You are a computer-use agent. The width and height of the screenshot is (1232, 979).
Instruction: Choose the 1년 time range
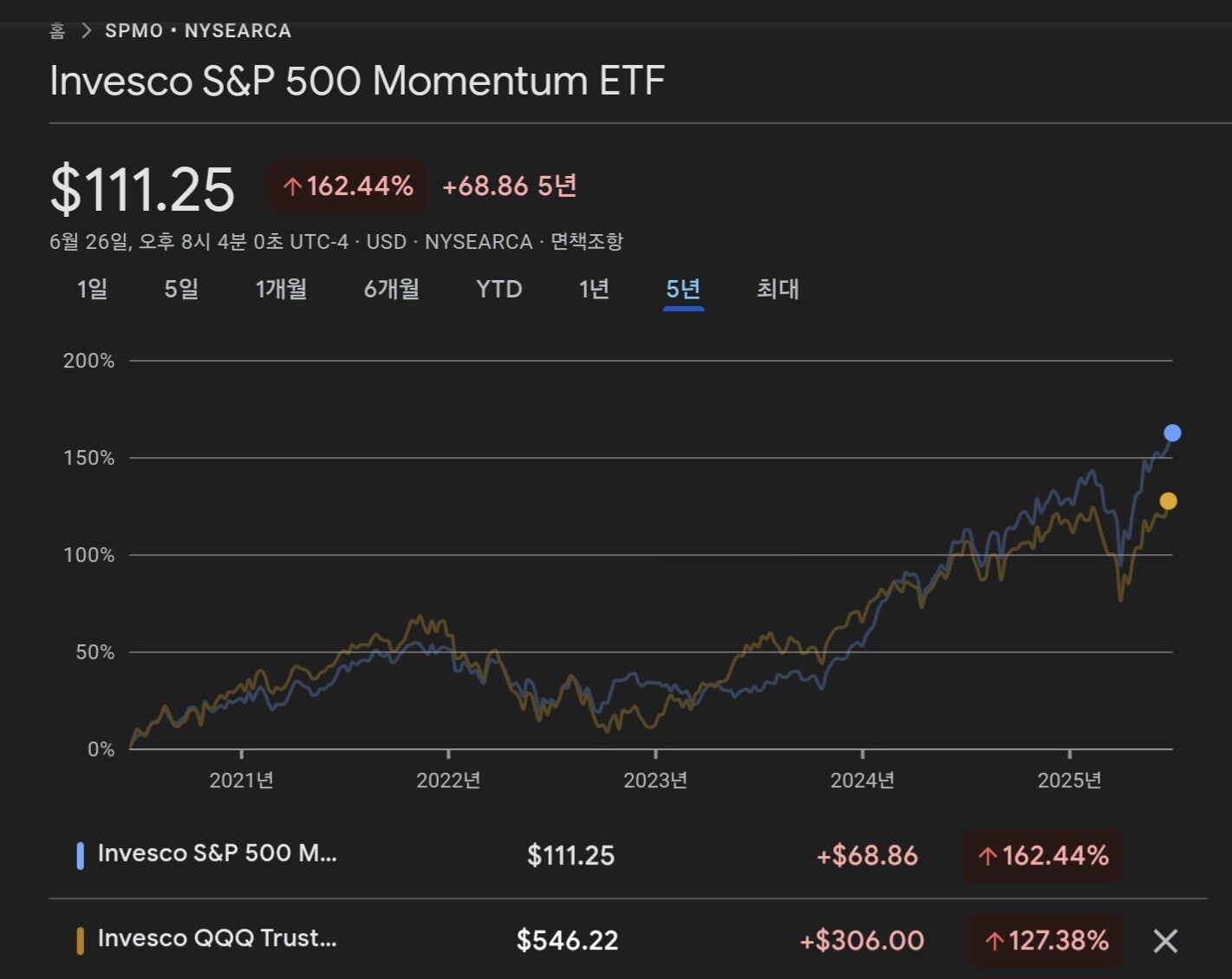click(x=594, y=289)
